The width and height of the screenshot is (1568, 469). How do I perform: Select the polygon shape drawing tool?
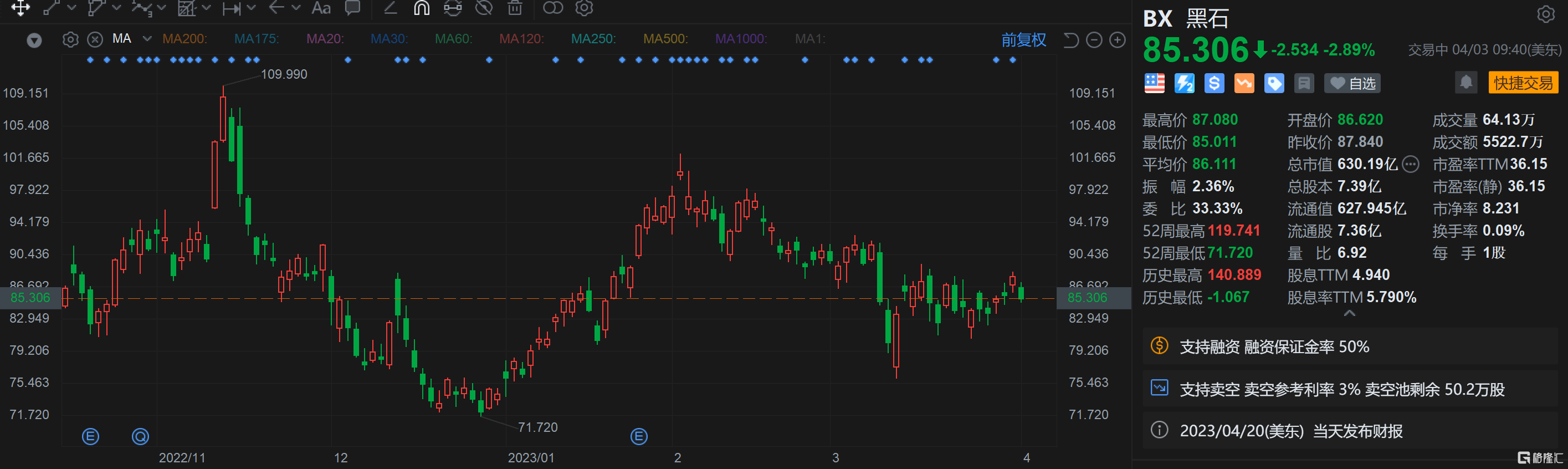pyautogui.click(x=96, y=8)
